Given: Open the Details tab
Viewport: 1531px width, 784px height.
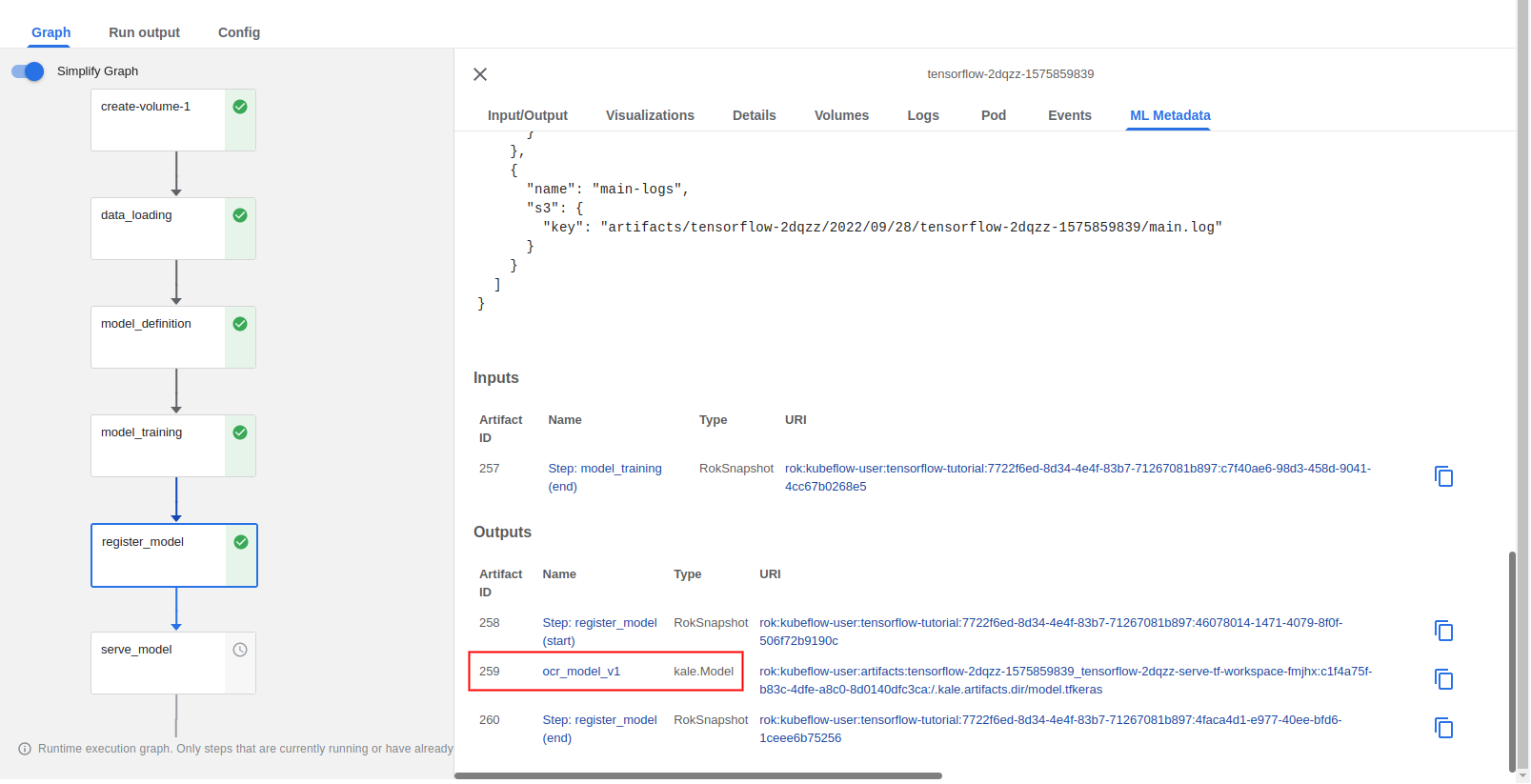Looking at the screenshot, I should [755, 115].
